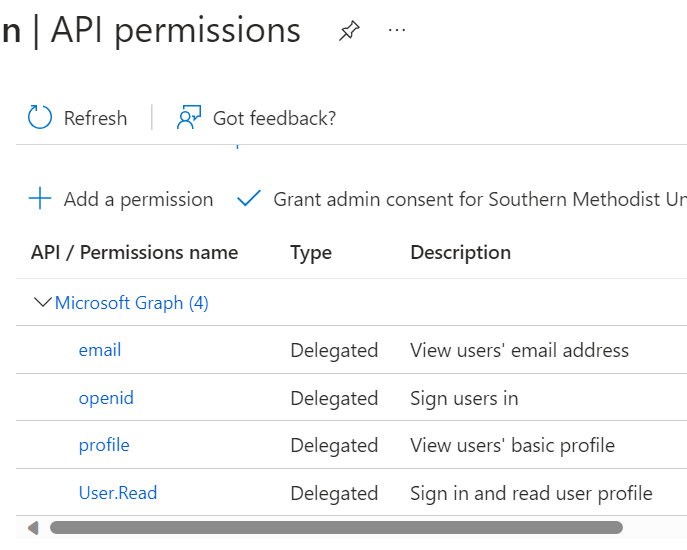This screenshot has height=550, width=687.
Task: Open the User.Read permission
Action: 118,493
